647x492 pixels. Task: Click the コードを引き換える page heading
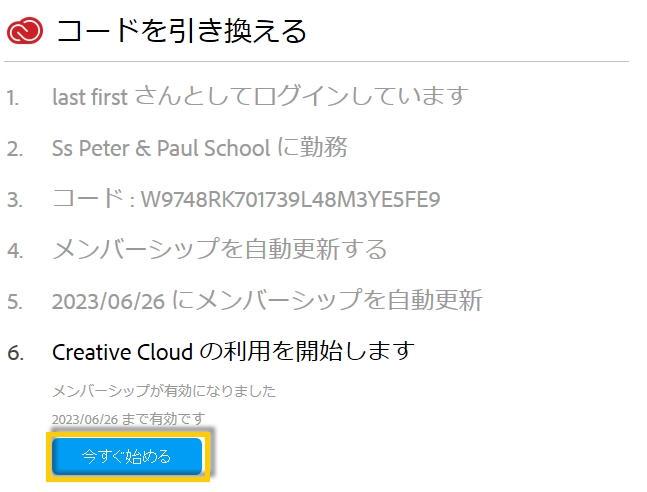coord(181,32)
